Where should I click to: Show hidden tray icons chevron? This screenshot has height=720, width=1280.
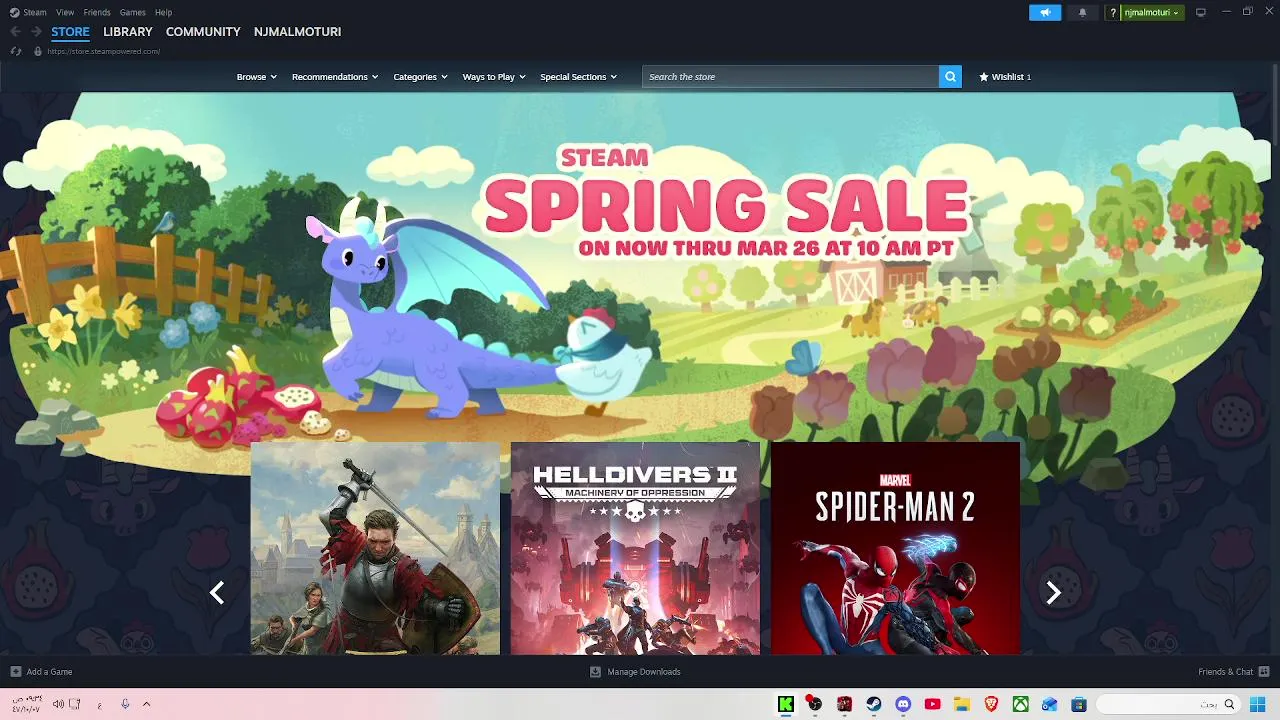point(146,704)
